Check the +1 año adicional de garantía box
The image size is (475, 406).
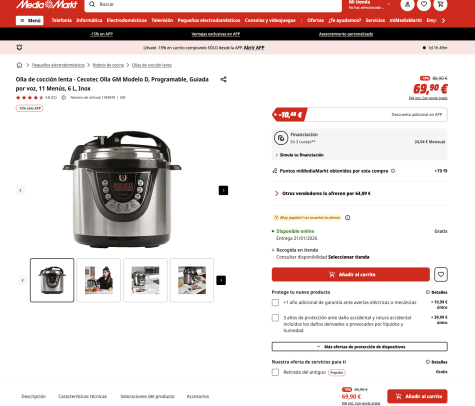pyautogui.click(x=275, y=302)
